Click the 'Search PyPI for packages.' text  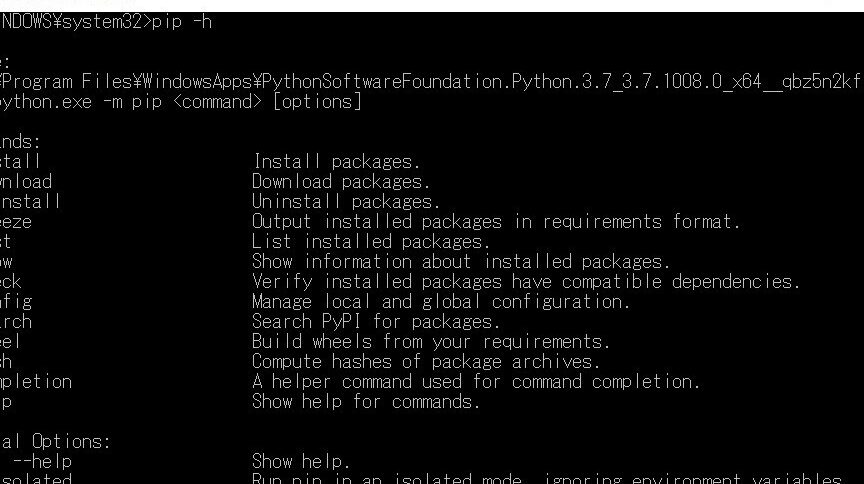[x=376, y=321]
